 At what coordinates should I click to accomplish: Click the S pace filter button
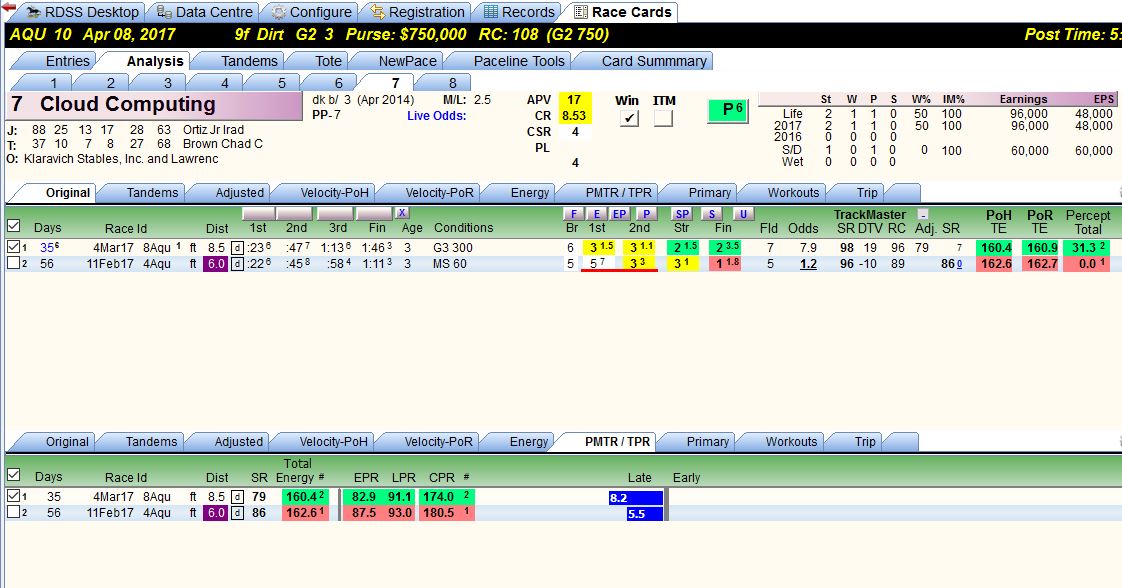pos(711,214)
